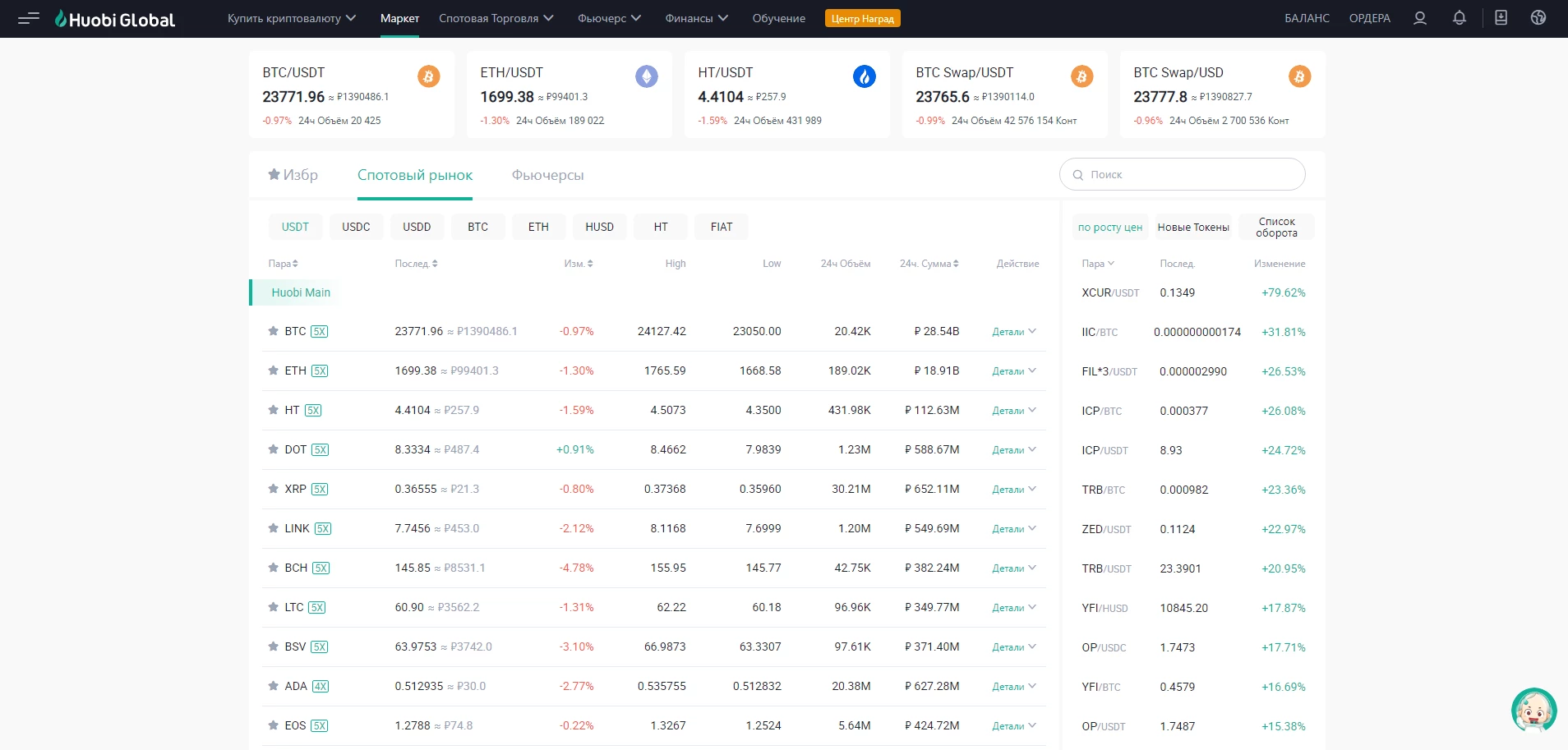
Task: Click Bitcoin icon in BTC Swap/USDT card
Action: coord(1081,76)
